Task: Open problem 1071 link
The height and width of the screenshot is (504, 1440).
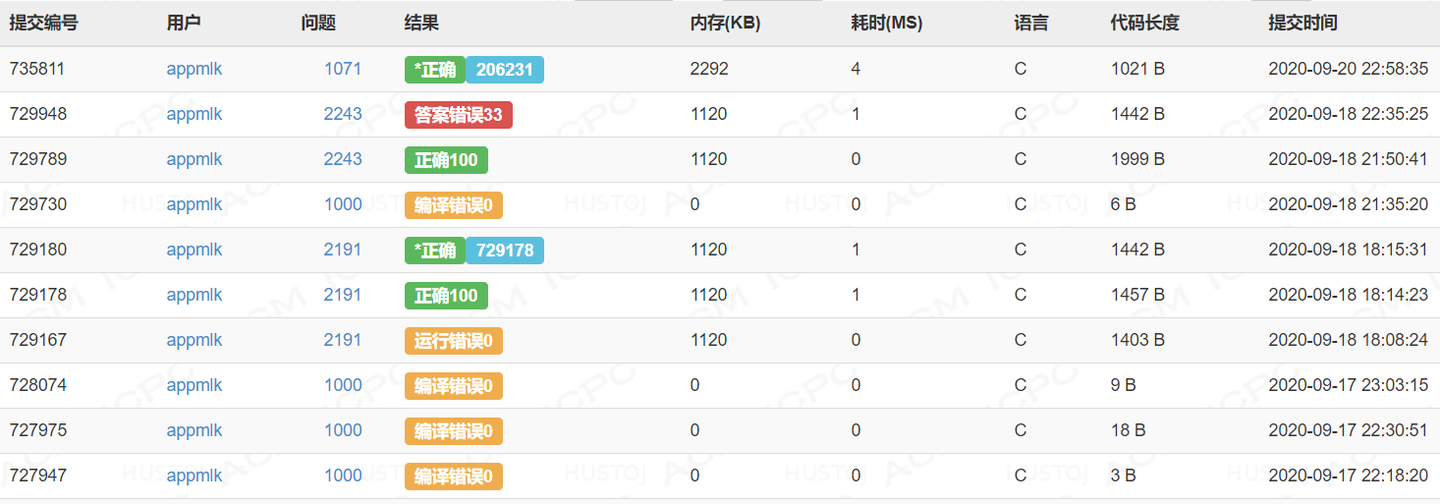Action: tap(343, 69)
